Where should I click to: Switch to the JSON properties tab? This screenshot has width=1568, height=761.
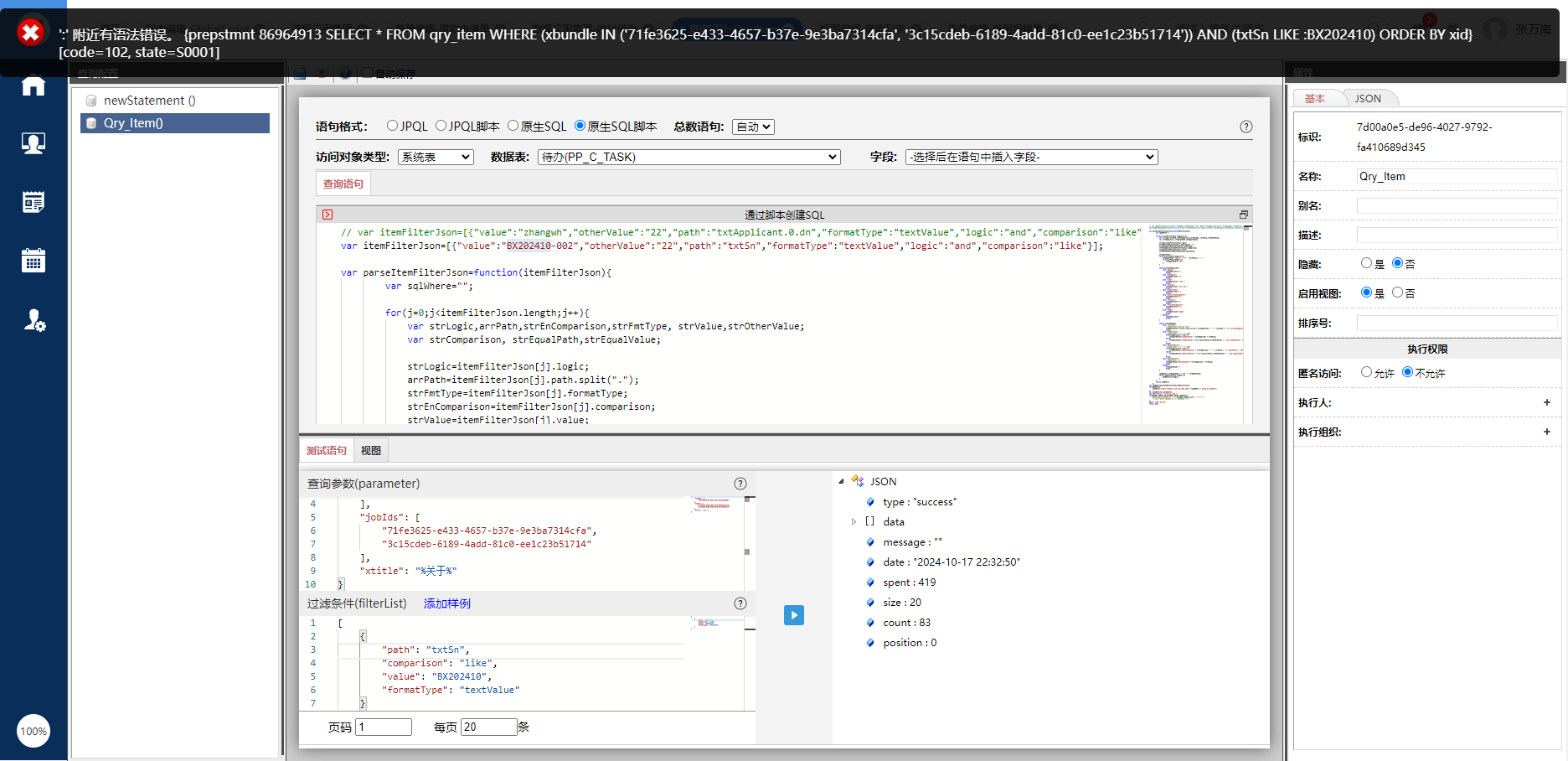coord(1367,99)
